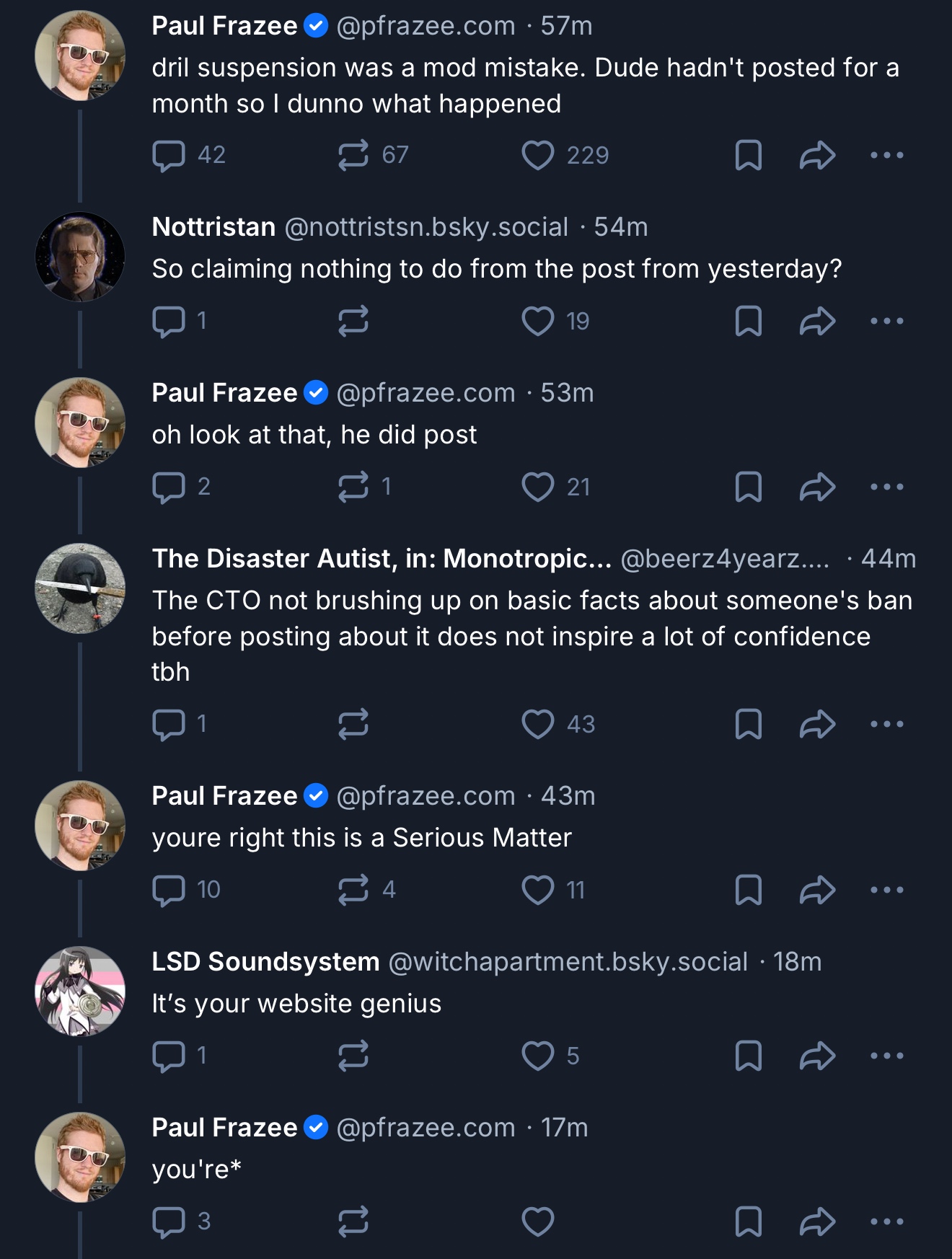Share LSD Soundsystem's 'website genius' post
Screen dimensions: 952x1259
tap(817, 1056)
